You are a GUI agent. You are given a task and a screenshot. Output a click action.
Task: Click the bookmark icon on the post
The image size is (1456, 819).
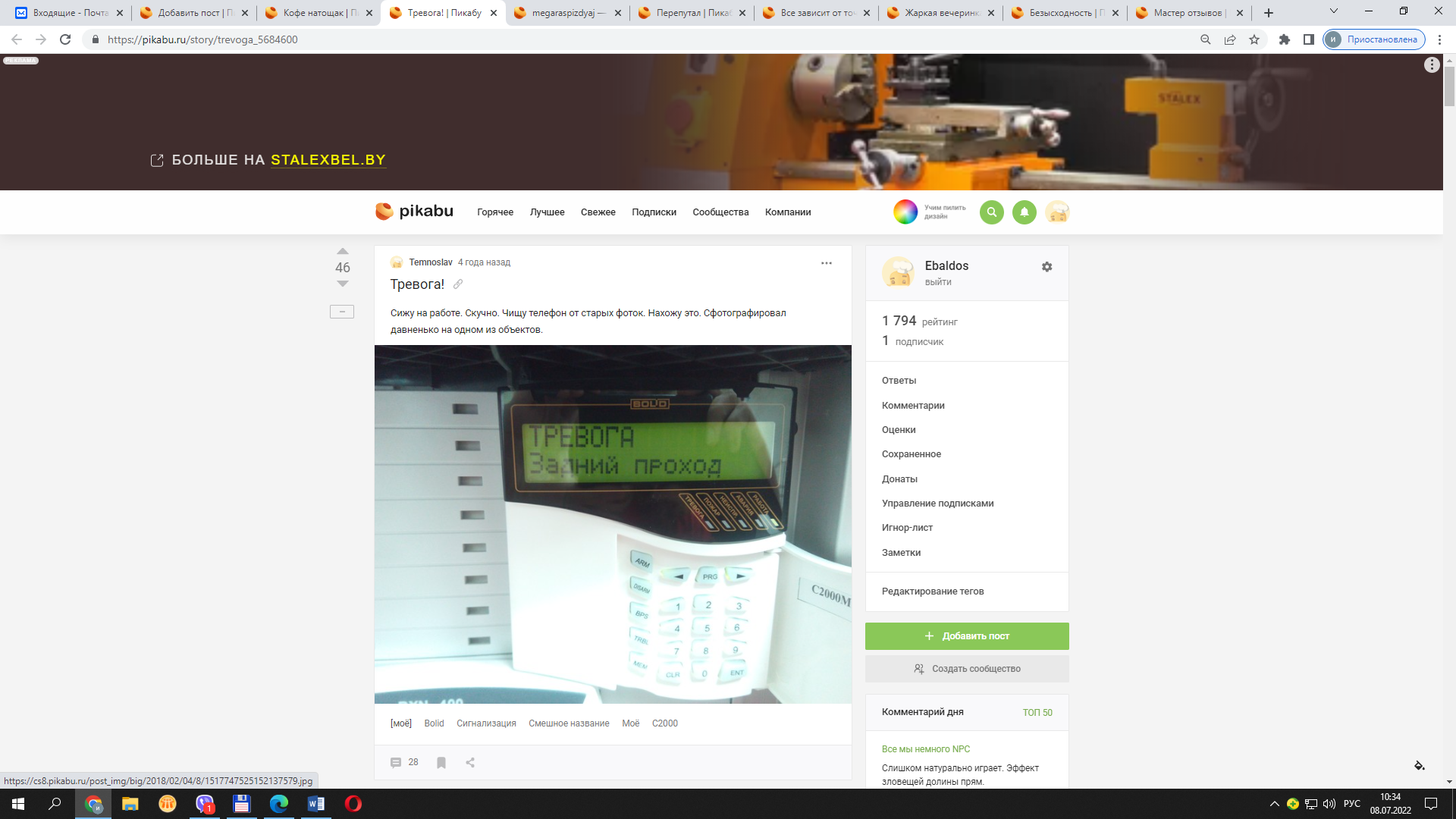click(x=441, y=762)
